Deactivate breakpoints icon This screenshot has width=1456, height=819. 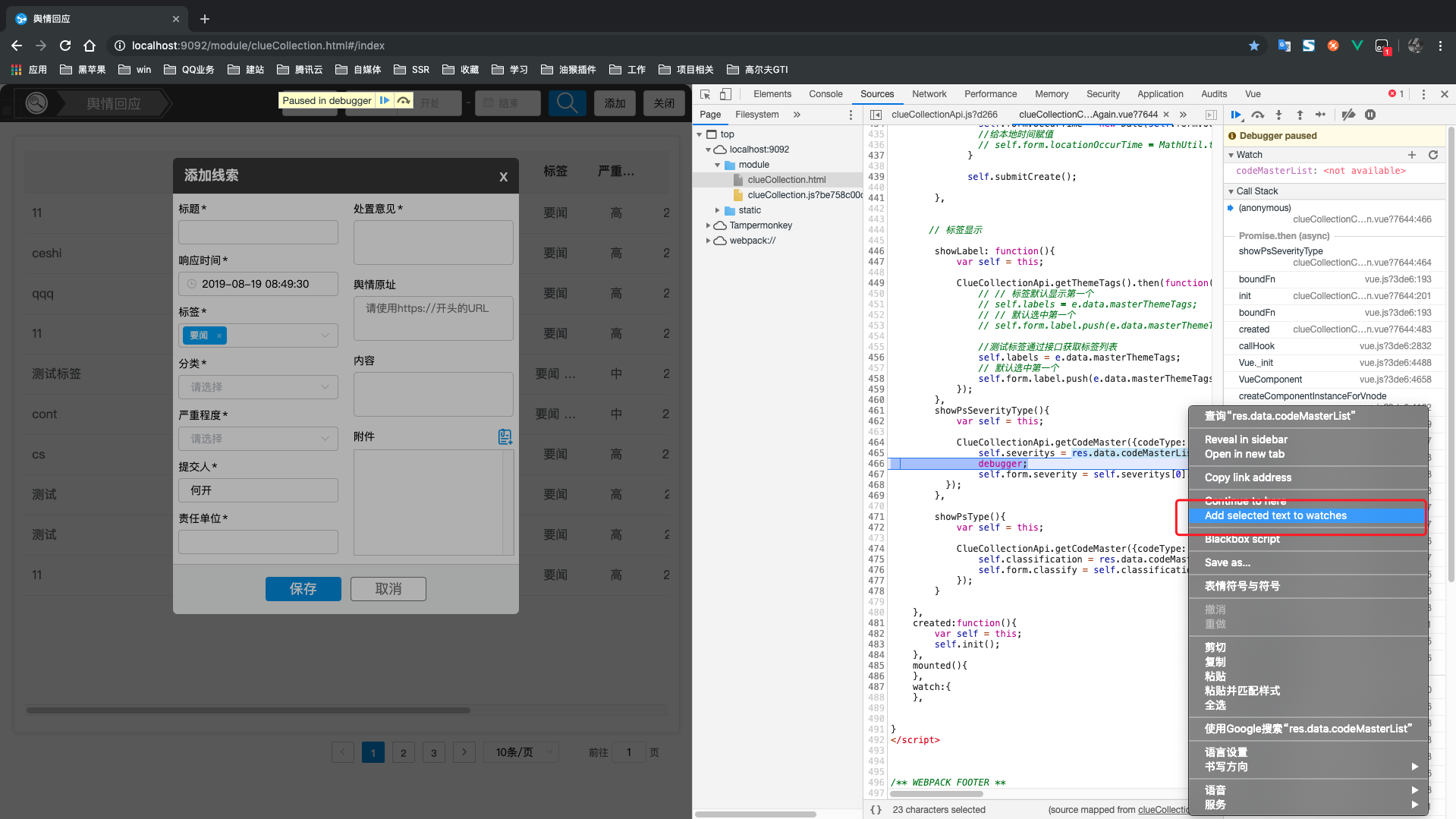pyautogui.click(x=1348, y=115)
